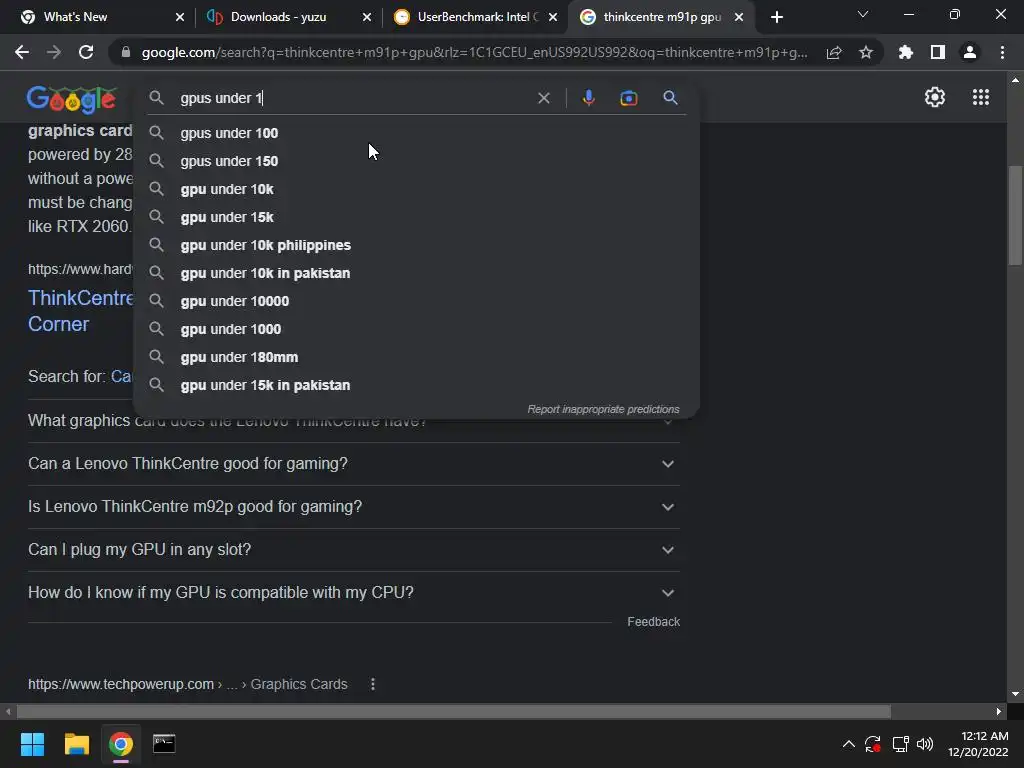Open a new tab with plus button

click(x=776, y=17)
